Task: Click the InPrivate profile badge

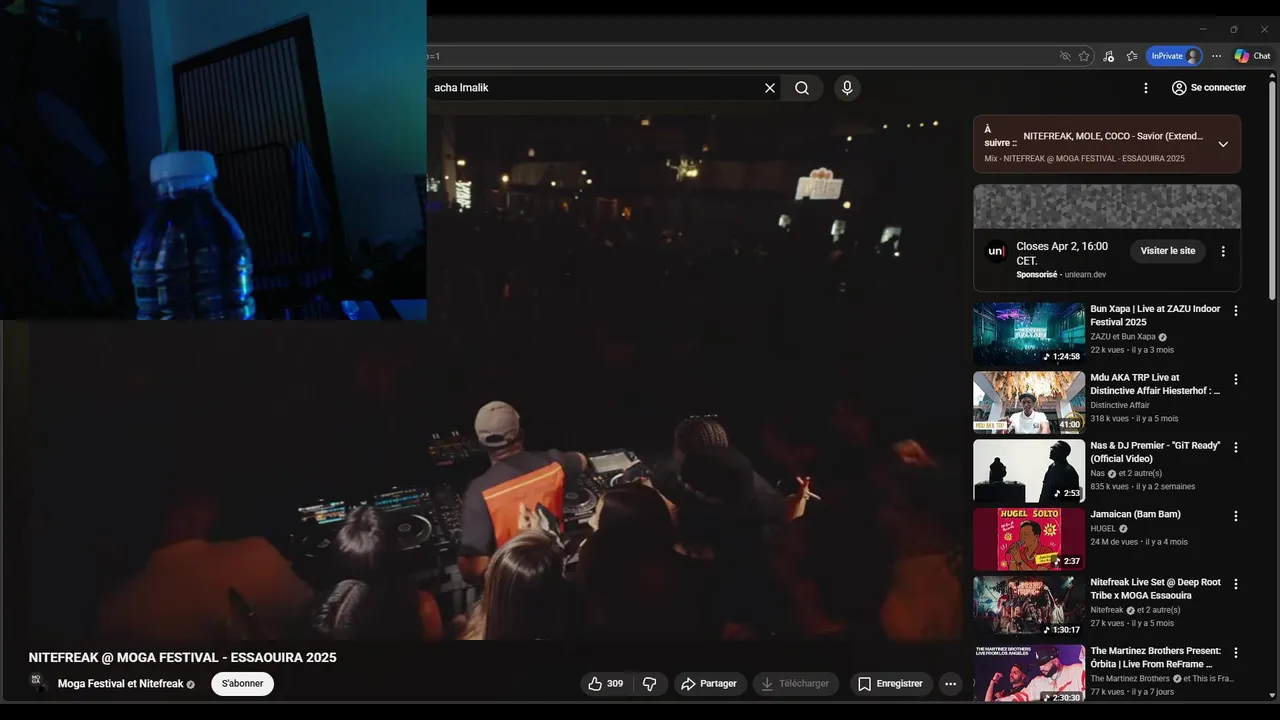Action: pos(1174,56)
